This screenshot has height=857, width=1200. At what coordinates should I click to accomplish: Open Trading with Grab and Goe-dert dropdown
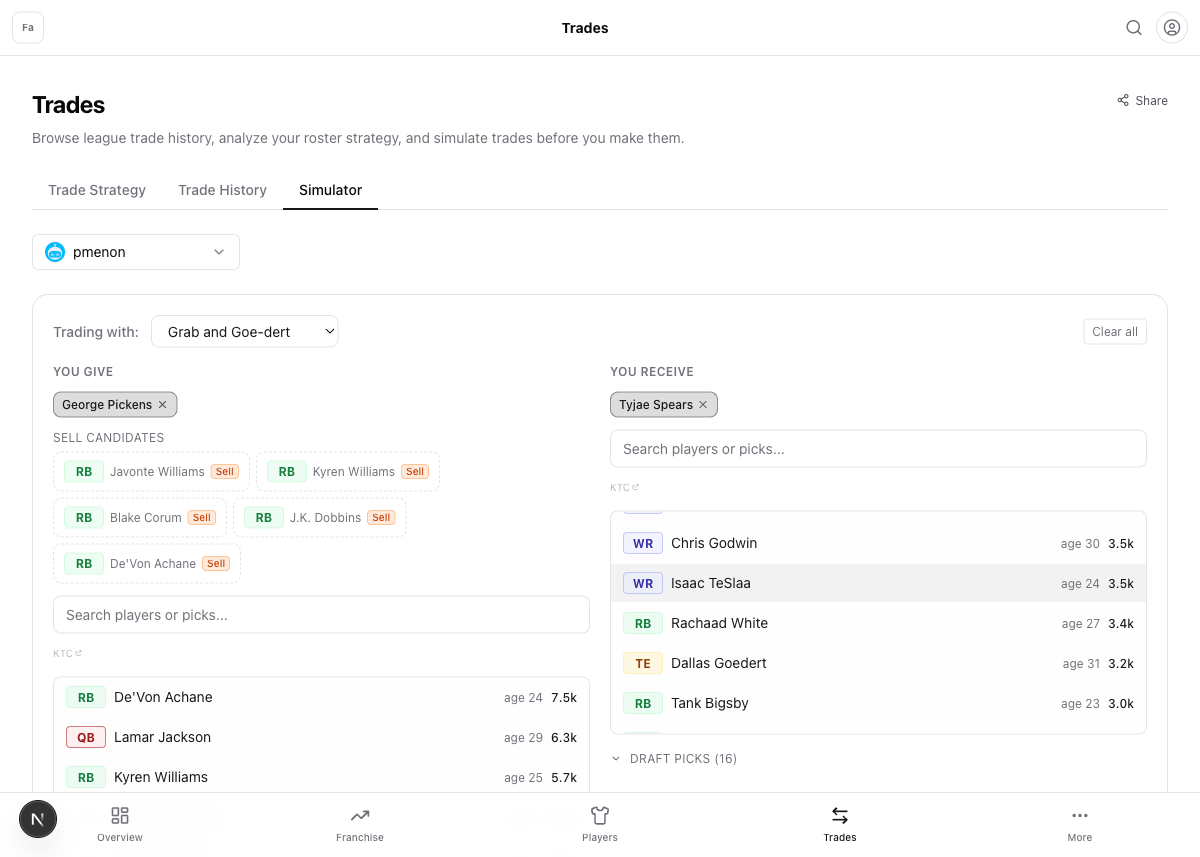(x=245, y=332)
